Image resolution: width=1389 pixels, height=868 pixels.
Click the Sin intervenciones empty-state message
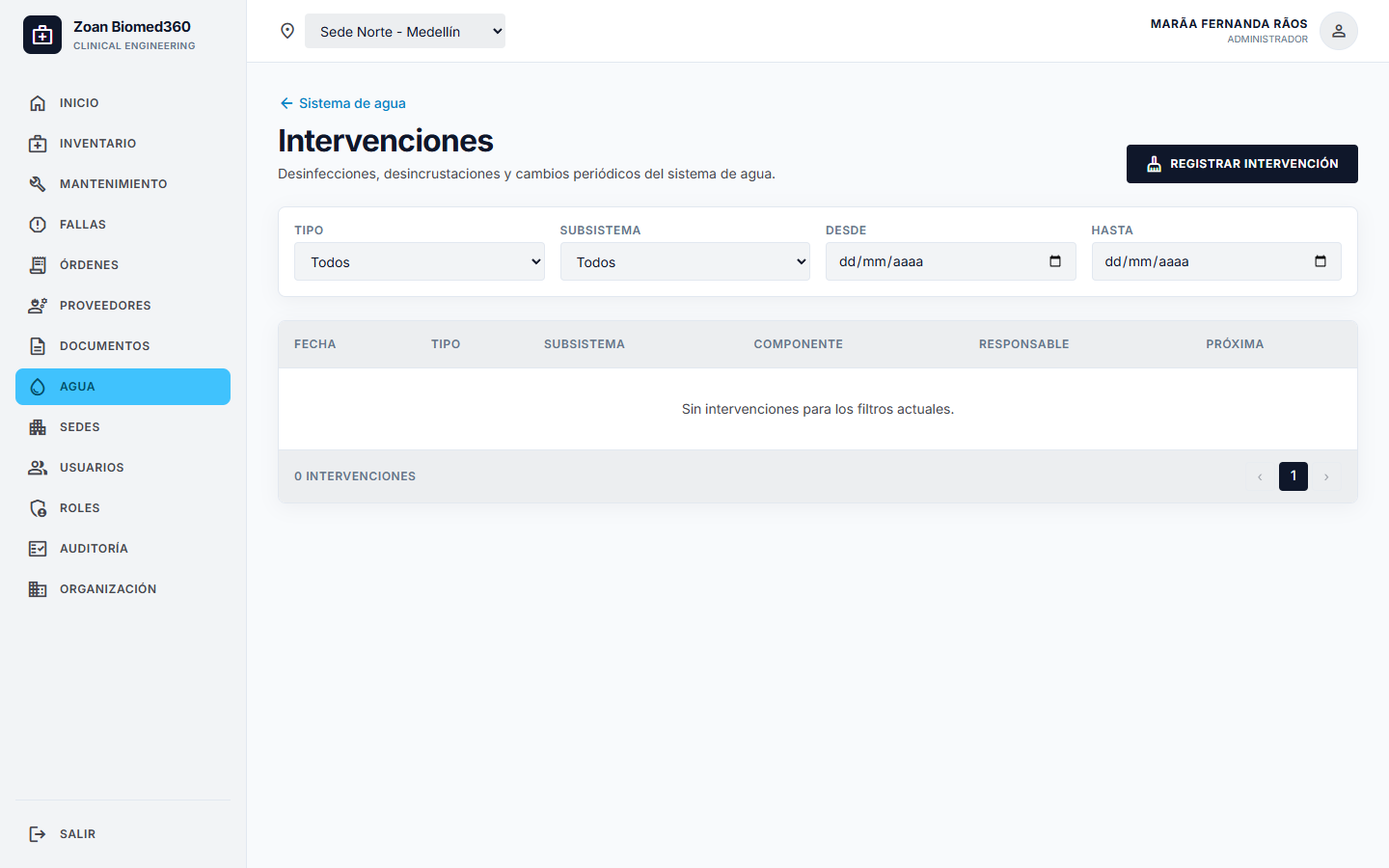818,409
